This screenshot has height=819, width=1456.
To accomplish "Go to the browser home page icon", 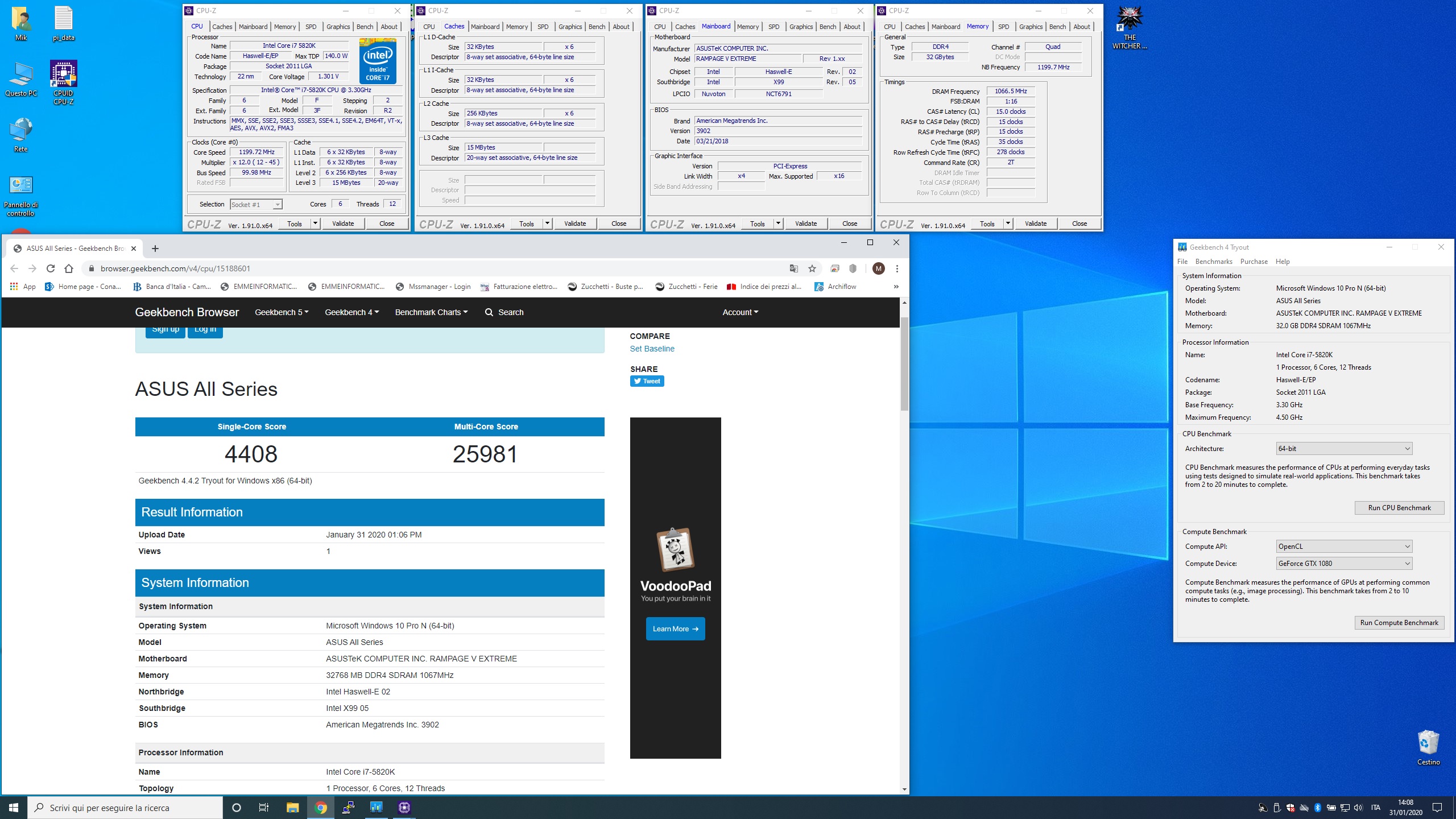I will point(69,268).
